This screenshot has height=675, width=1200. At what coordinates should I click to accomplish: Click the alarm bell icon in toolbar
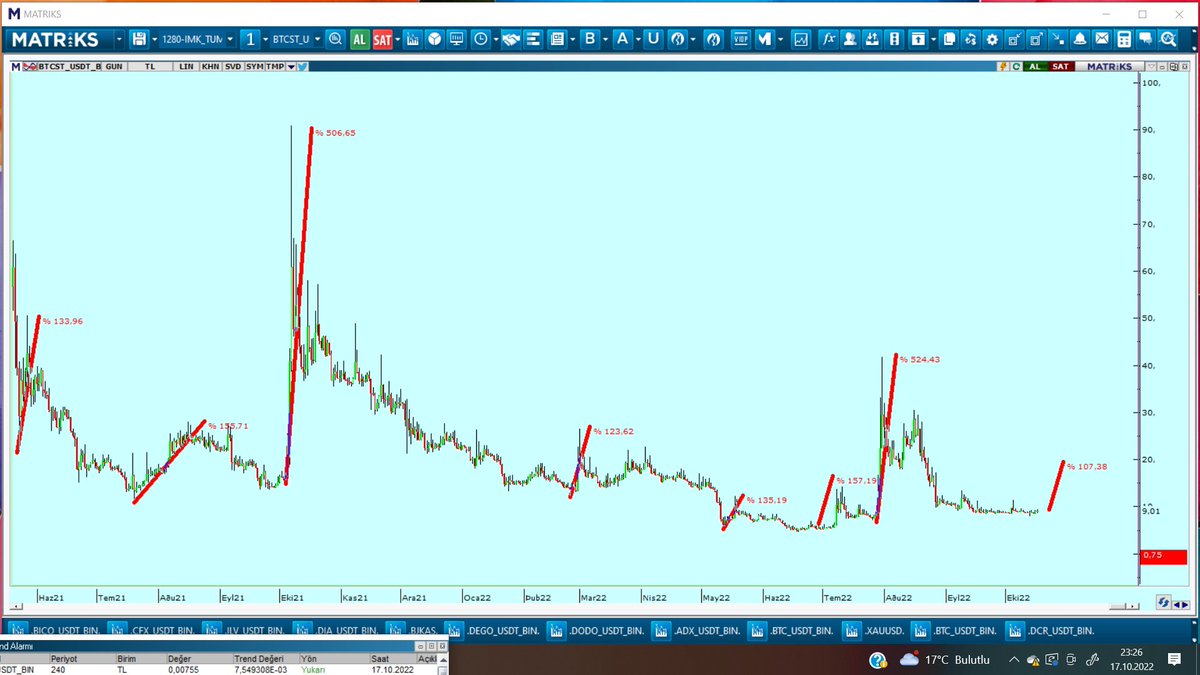[x=1080, y=39]
